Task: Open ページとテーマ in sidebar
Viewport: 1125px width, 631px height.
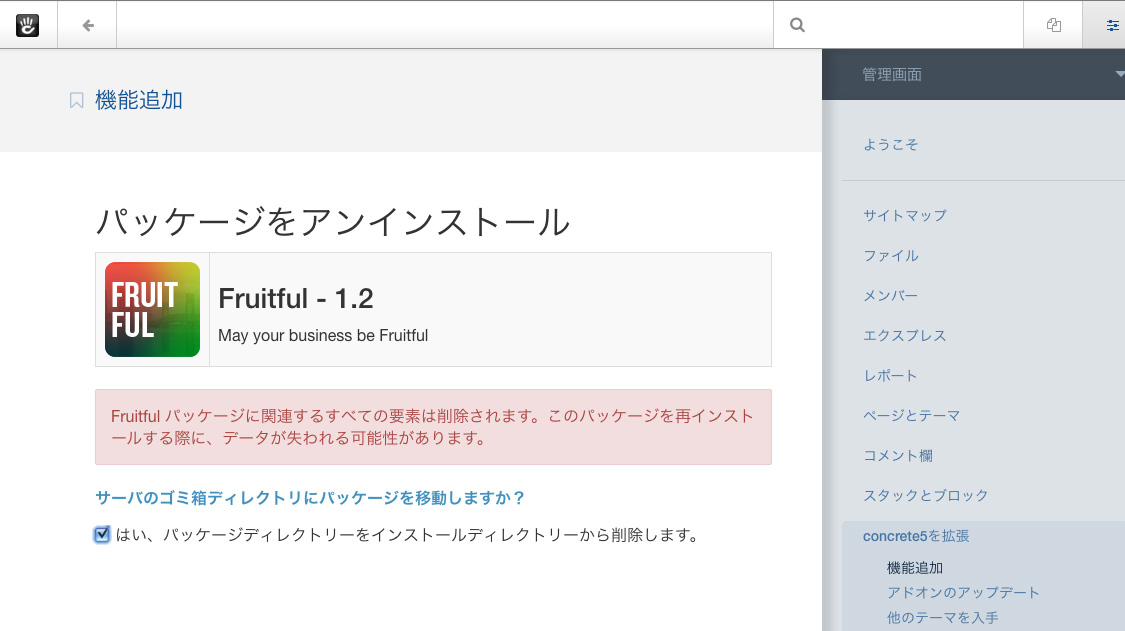Action: coord(911,416)
